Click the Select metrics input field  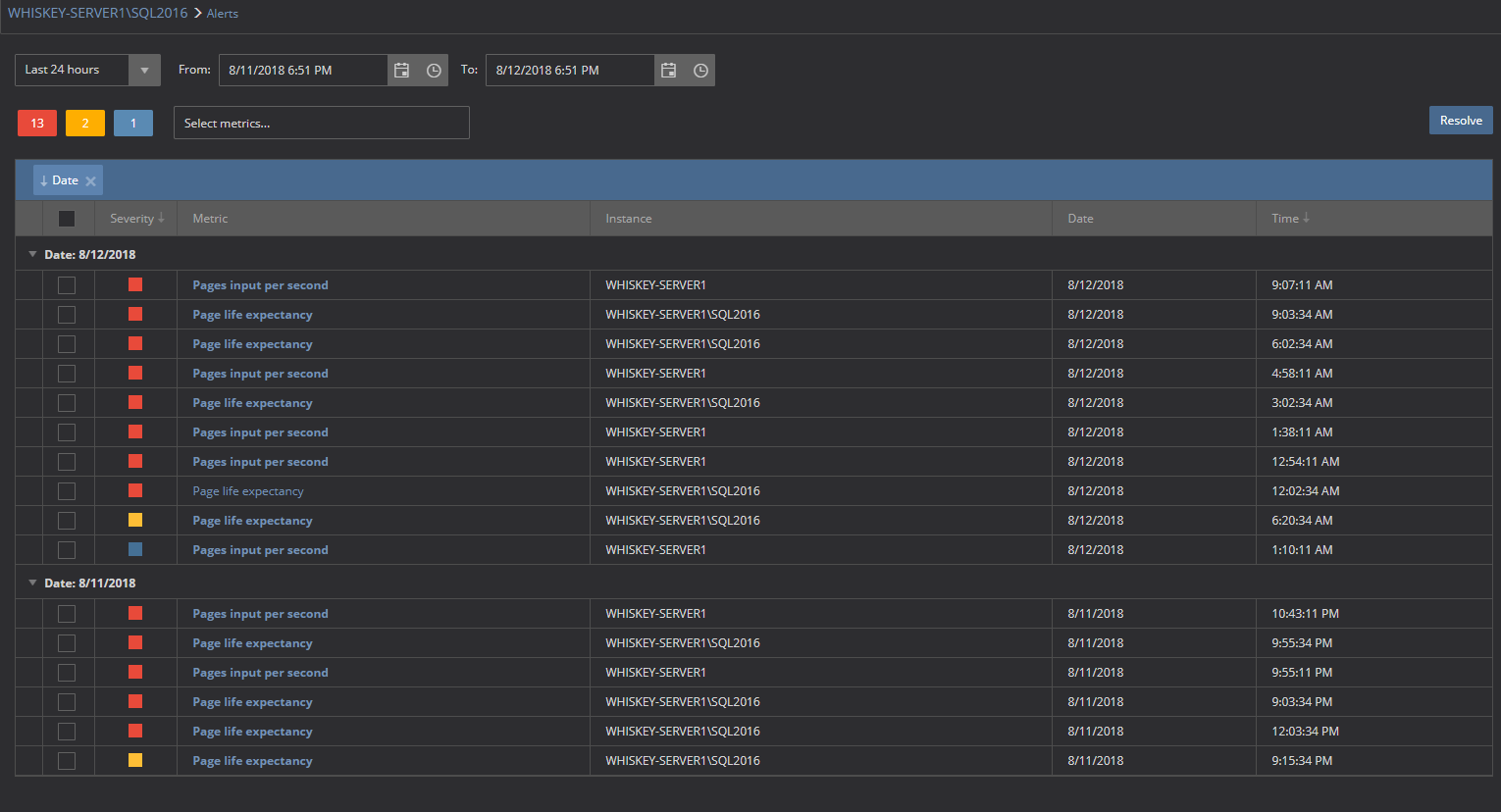(x=321, y=124)
